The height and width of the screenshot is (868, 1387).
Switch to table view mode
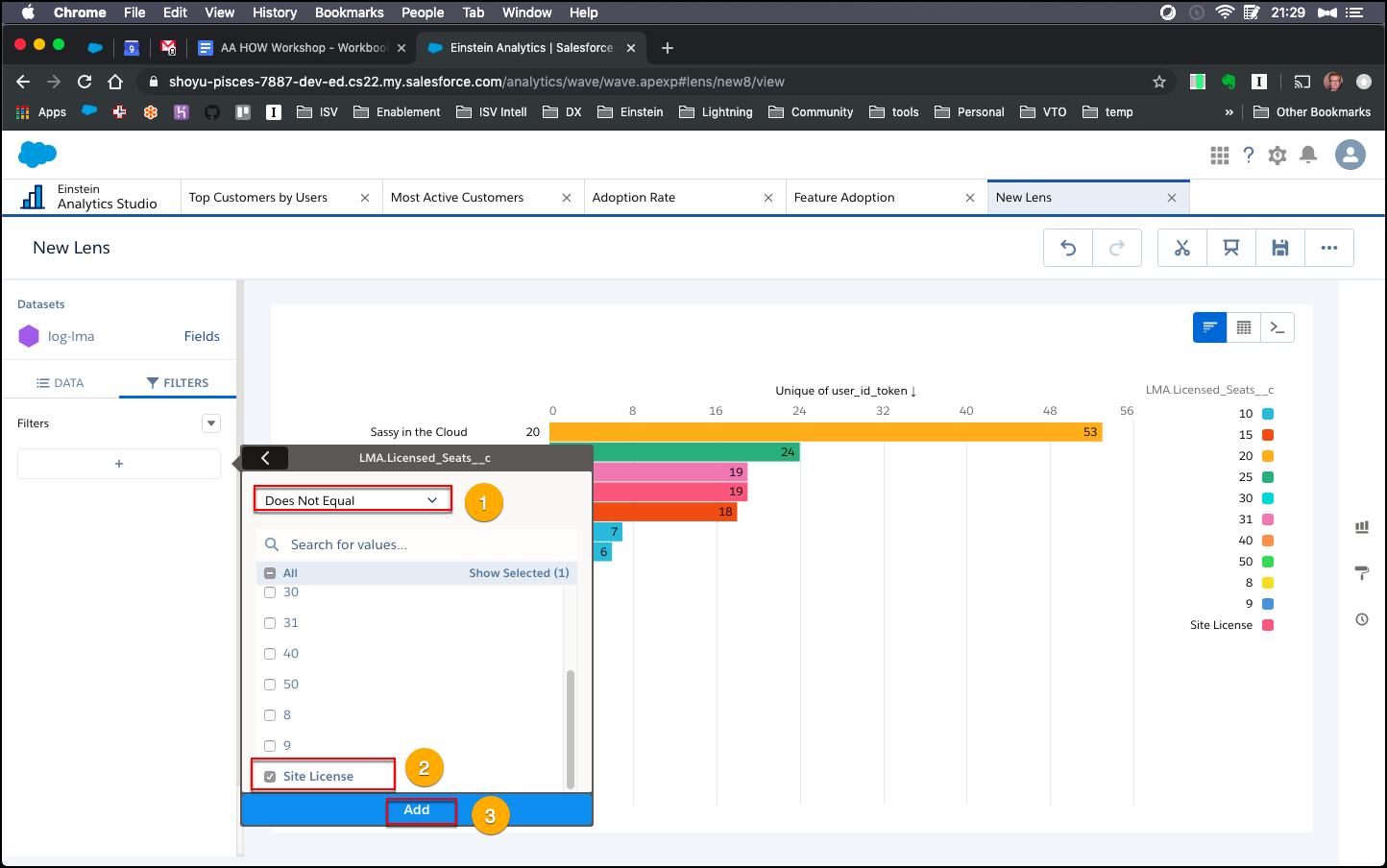1244,327
